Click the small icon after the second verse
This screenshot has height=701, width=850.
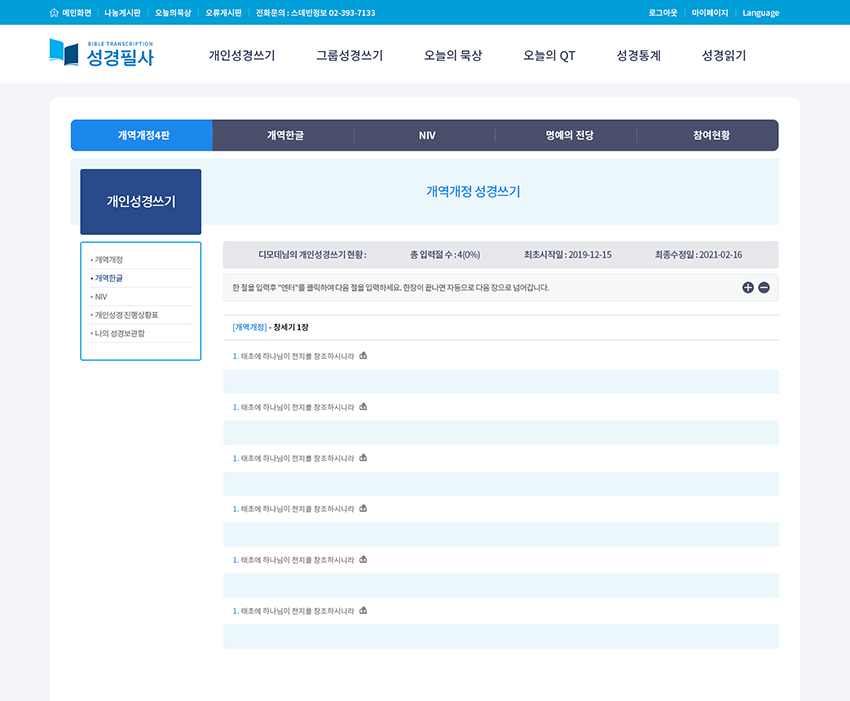(x=363, y=407)
